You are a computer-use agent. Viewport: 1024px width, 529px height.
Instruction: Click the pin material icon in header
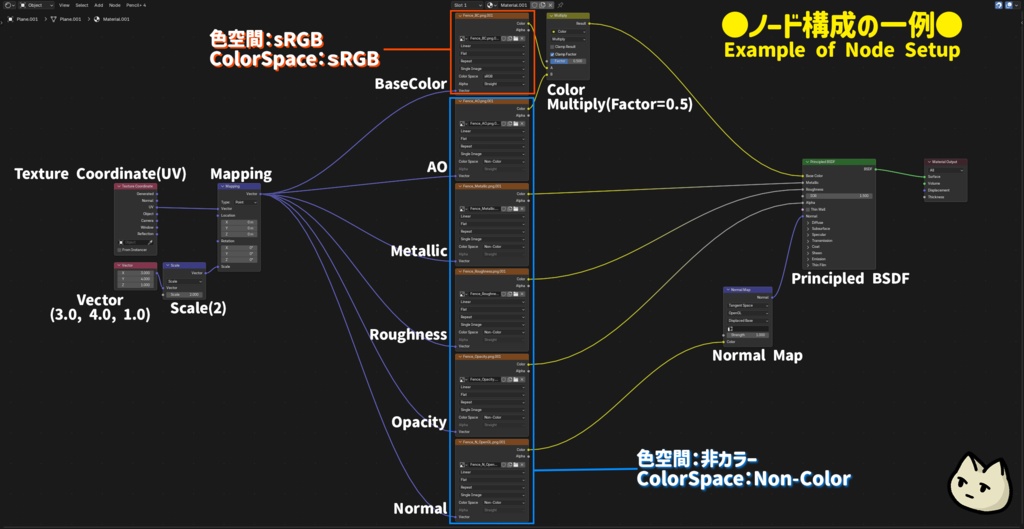(x=560, y=5)
